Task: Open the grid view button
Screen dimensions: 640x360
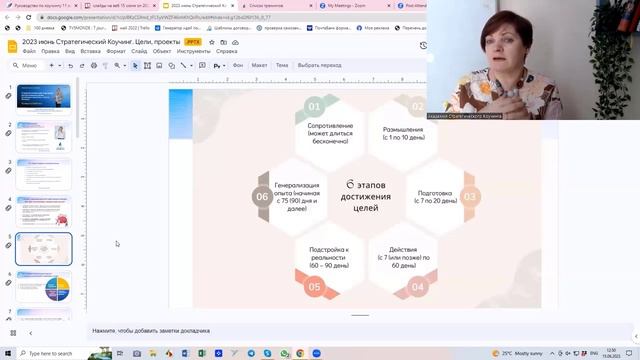Action: tap(13, 333)
